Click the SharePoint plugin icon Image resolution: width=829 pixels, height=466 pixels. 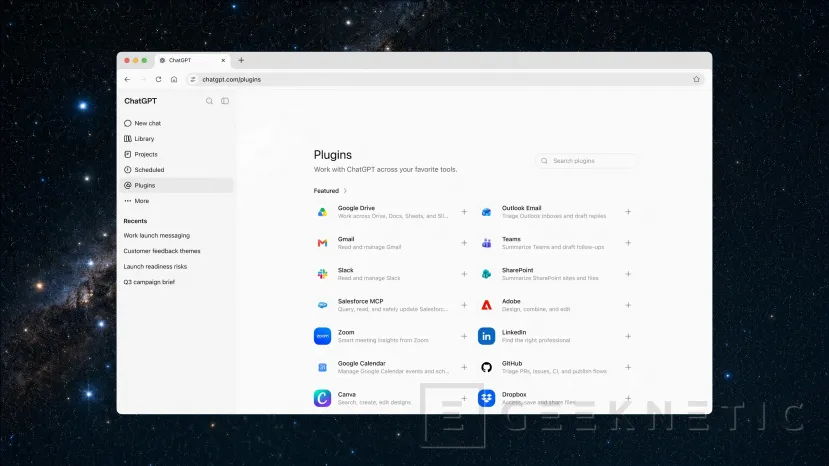(486, 274)
